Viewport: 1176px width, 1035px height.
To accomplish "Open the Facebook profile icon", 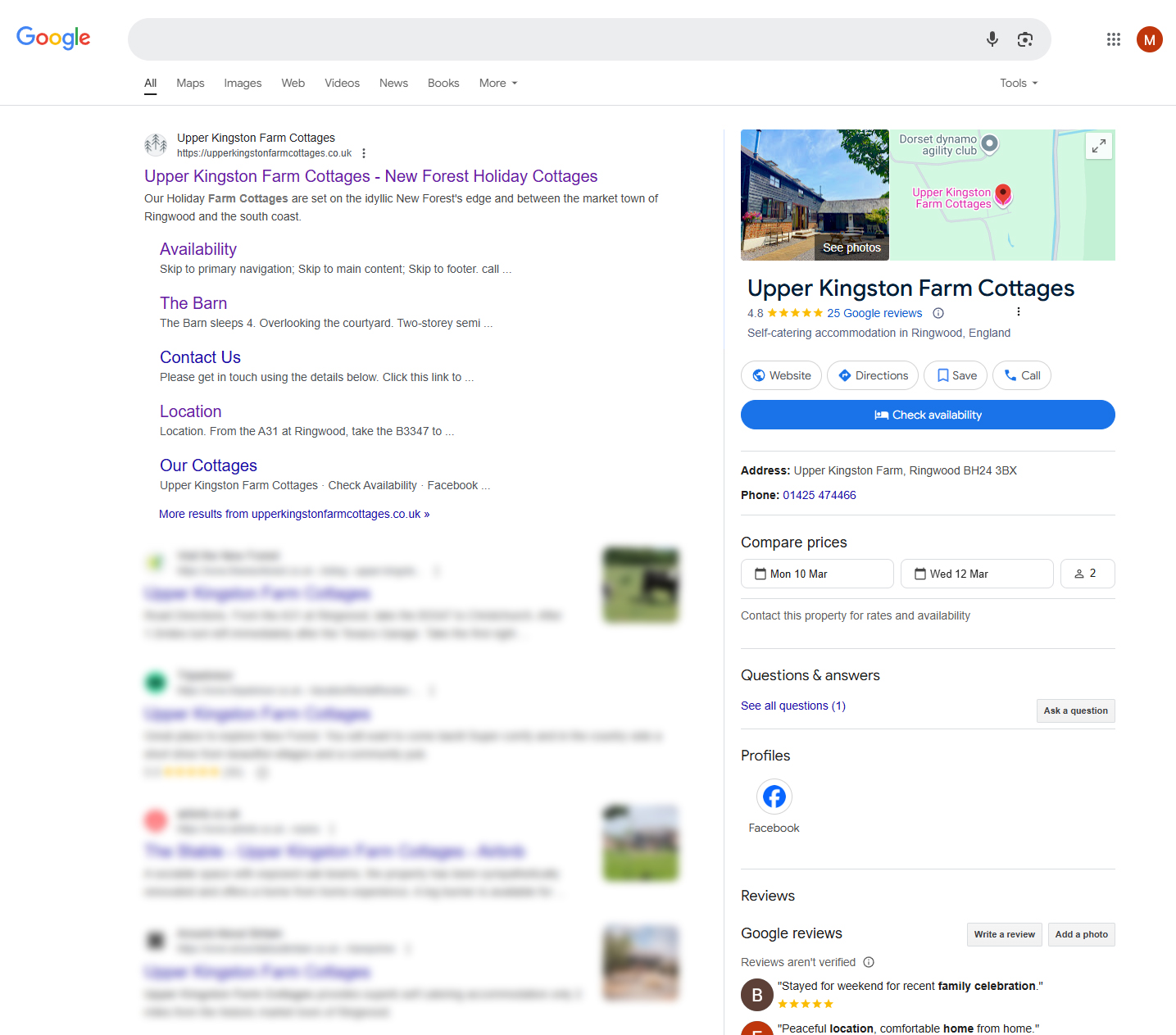I will tap(774, 797).
